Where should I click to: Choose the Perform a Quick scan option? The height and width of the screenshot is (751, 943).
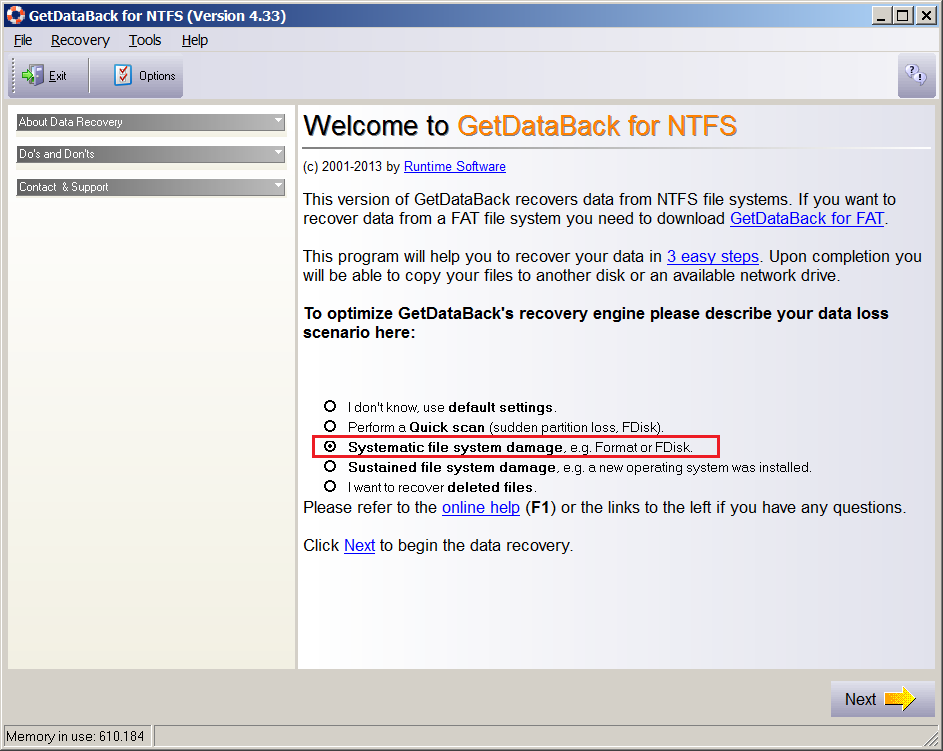click(x=330, y=426)
